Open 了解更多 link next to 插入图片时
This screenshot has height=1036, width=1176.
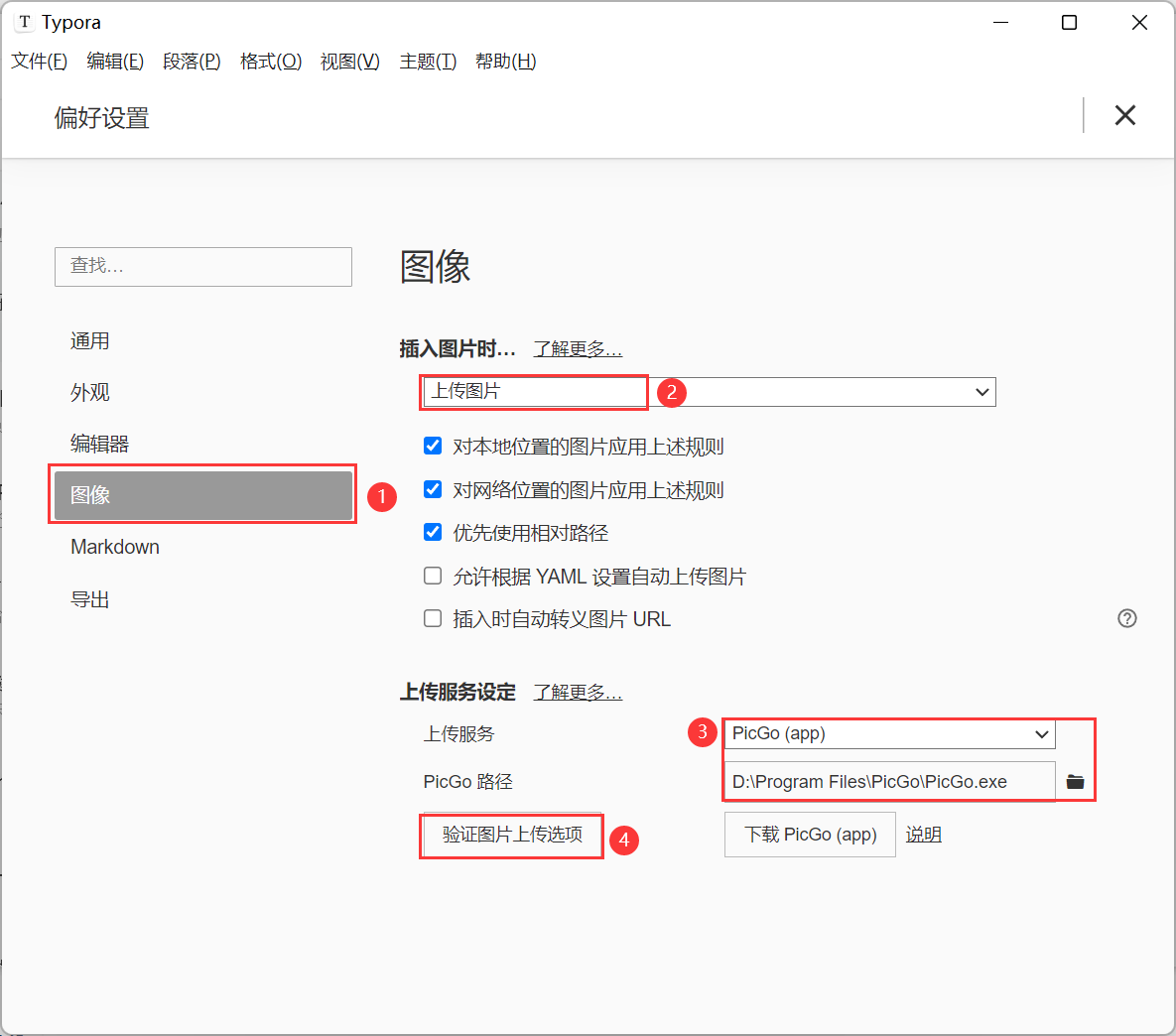click(x=578, y=349)
